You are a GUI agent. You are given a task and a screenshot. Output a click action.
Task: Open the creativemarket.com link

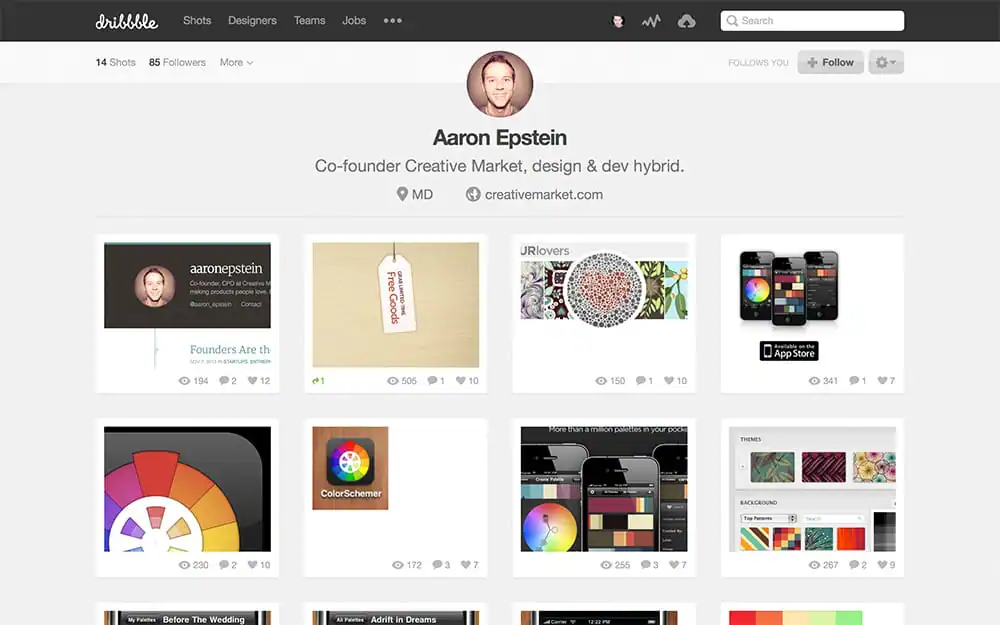coord(543,195)
